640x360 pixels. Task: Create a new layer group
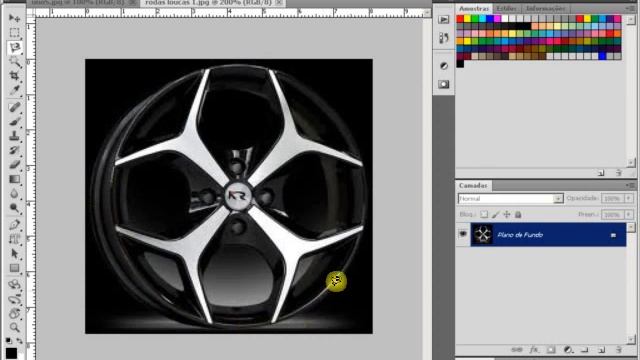[x=584, y=350]
